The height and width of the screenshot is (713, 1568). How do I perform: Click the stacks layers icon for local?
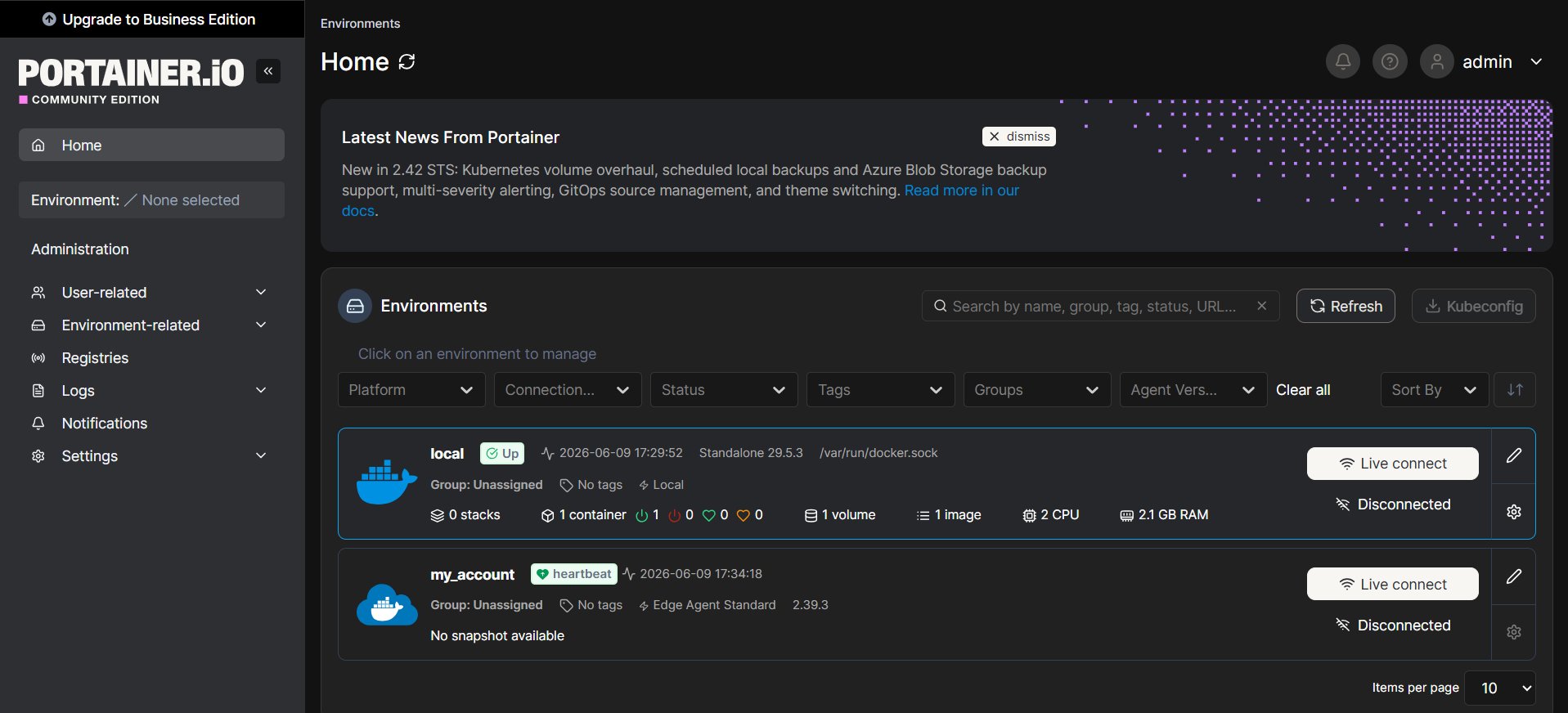point(438,515)
